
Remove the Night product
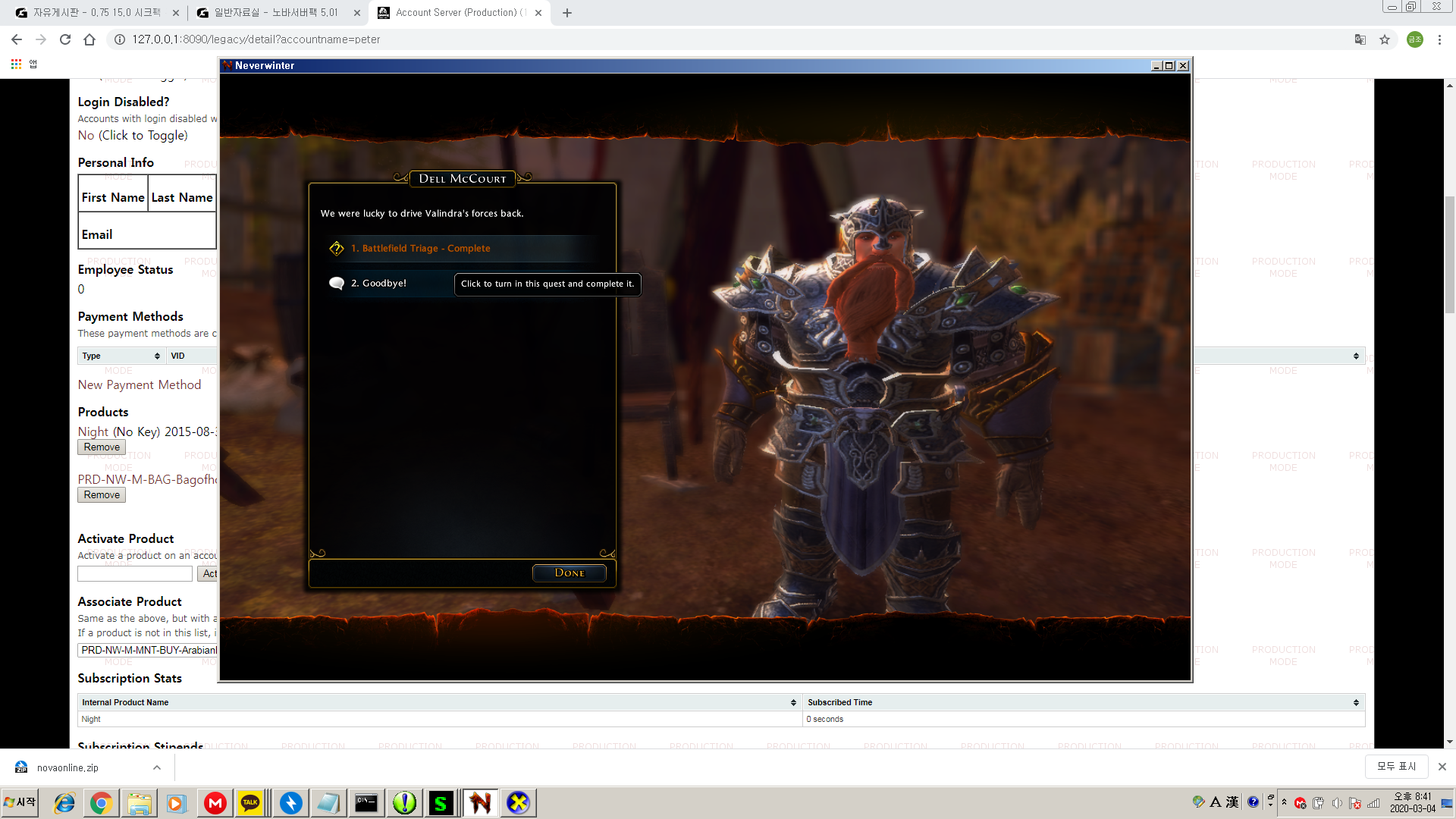click(x=102, y=447)
